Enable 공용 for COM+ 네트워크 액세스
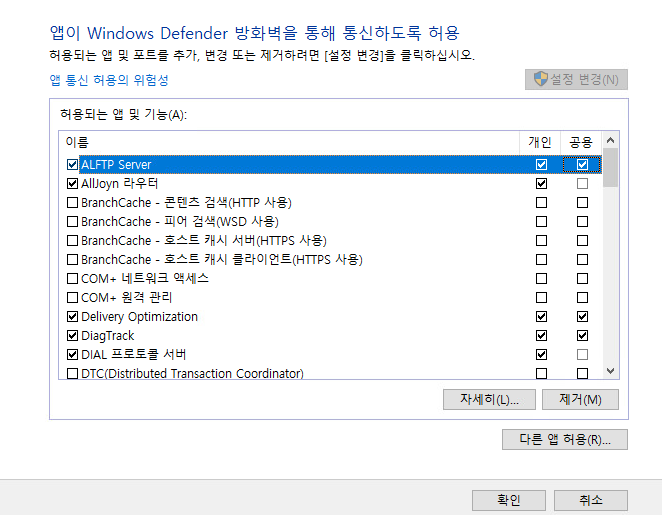The image size is (662, 515). [x=582, y=279]
